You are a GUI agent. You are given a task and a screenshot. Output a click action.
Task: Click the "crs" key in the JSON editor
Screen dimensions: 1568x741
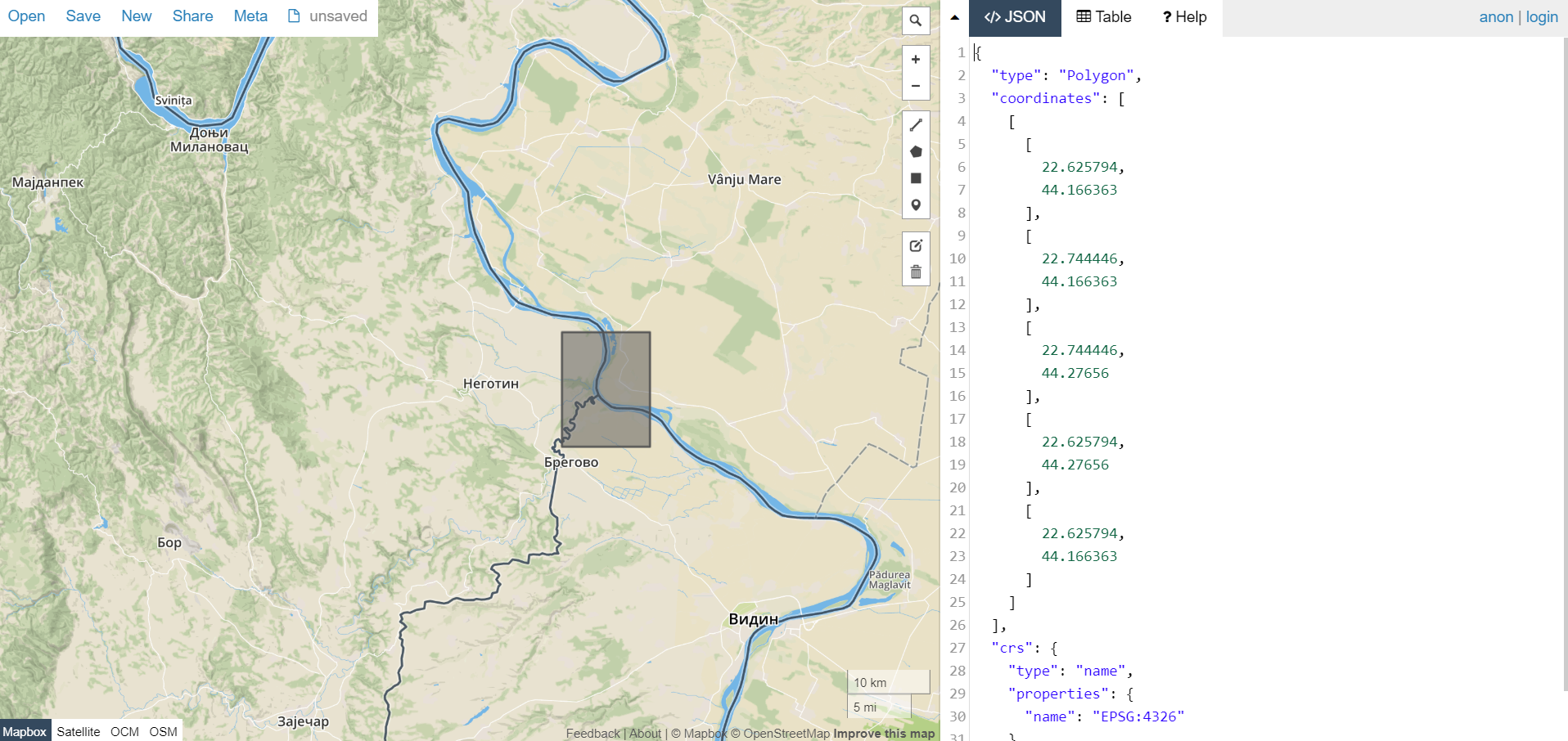(x=1012, y=648)
